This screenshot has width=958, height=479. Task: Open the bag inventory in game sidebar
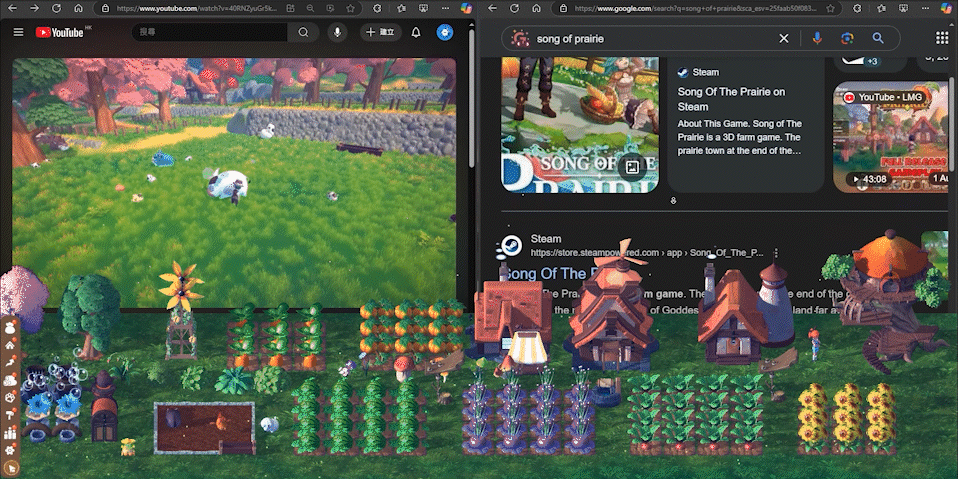click(x=10, y=327)
